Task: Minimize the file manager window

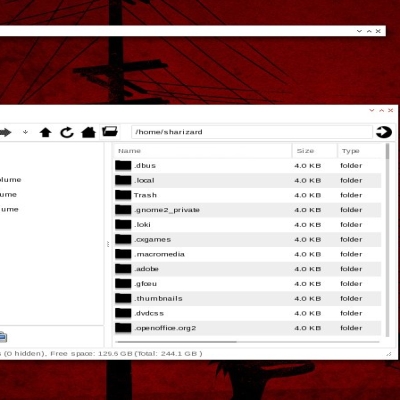Action: [x=372, y=110]
